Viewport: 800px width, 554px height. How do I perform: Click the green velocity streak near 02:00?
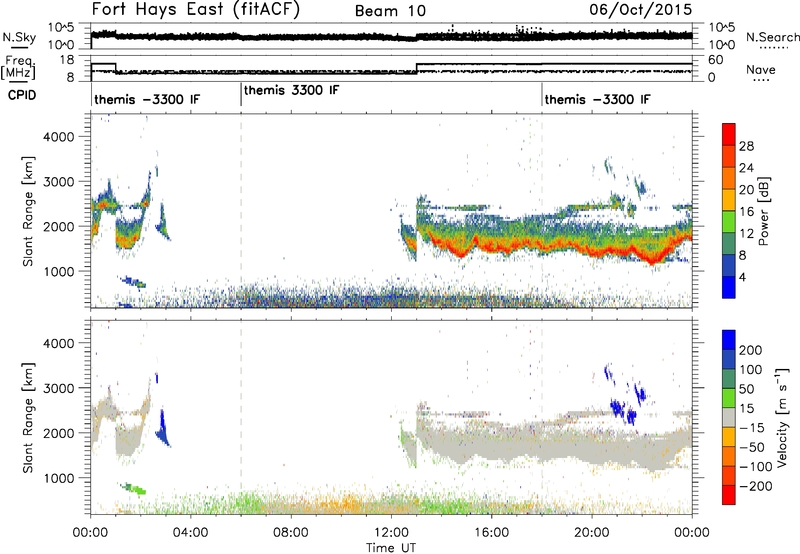pos(134,488)
